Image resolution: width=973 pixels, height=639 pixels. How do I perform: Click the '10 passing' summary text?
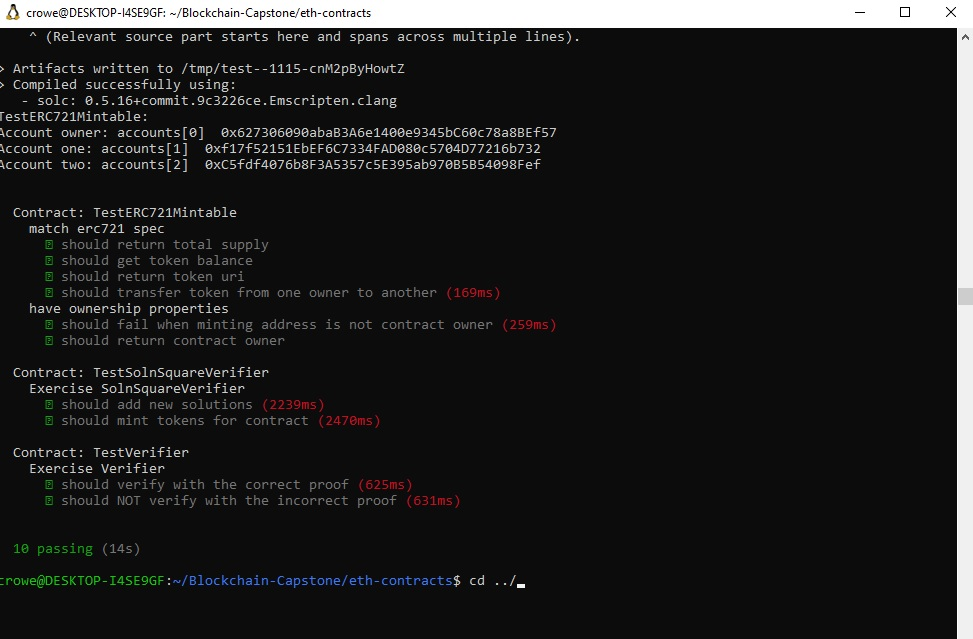pyautogui.click(x=53, y=549)
